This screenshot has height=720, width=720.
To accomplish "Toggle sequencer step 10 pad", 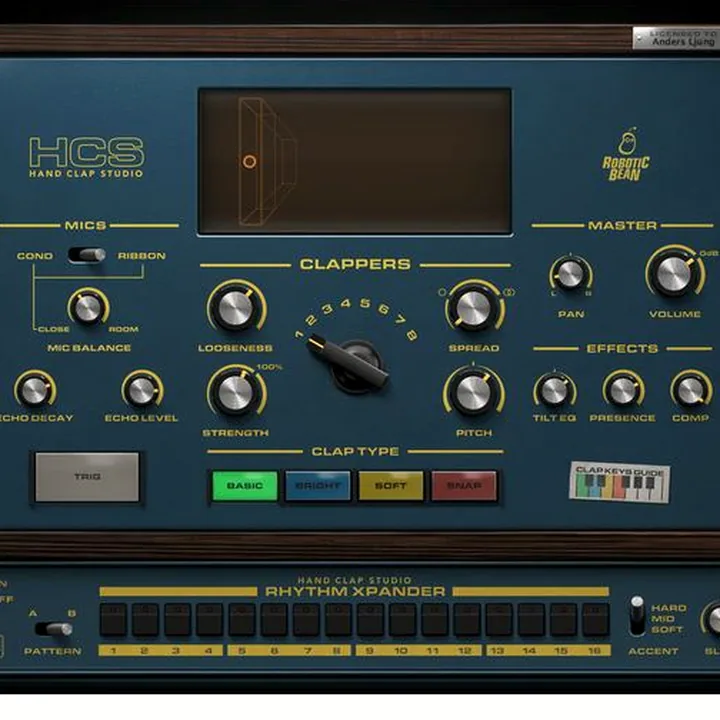I will pyautogui.click(x=403, y=619).
